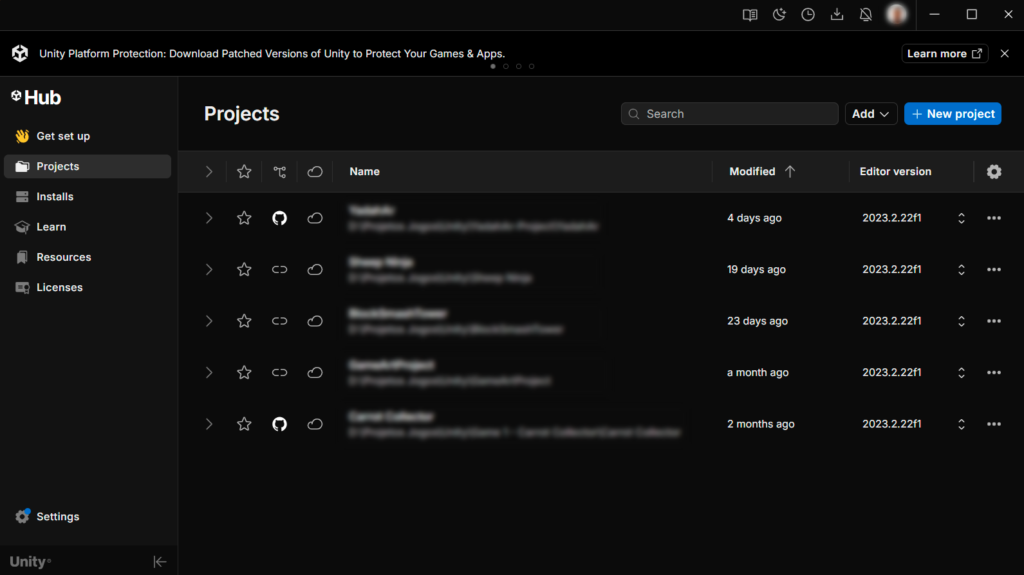This screenshot has width=1024, height=575.
Task: Open more options for 4 days ago project
Action: 994,218
